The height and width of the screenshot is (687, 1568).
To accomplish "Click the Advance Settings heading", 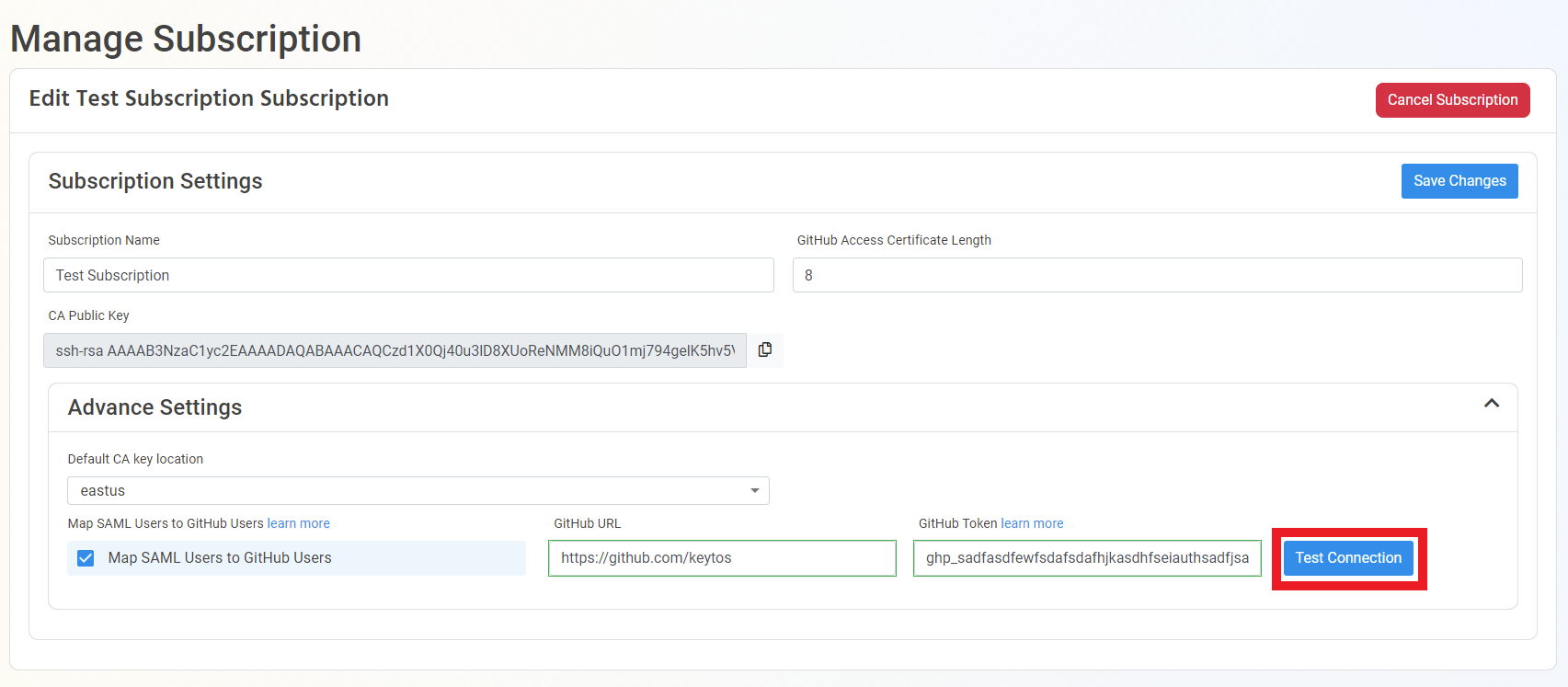I will pyautogui.click(x=155, y=407).
